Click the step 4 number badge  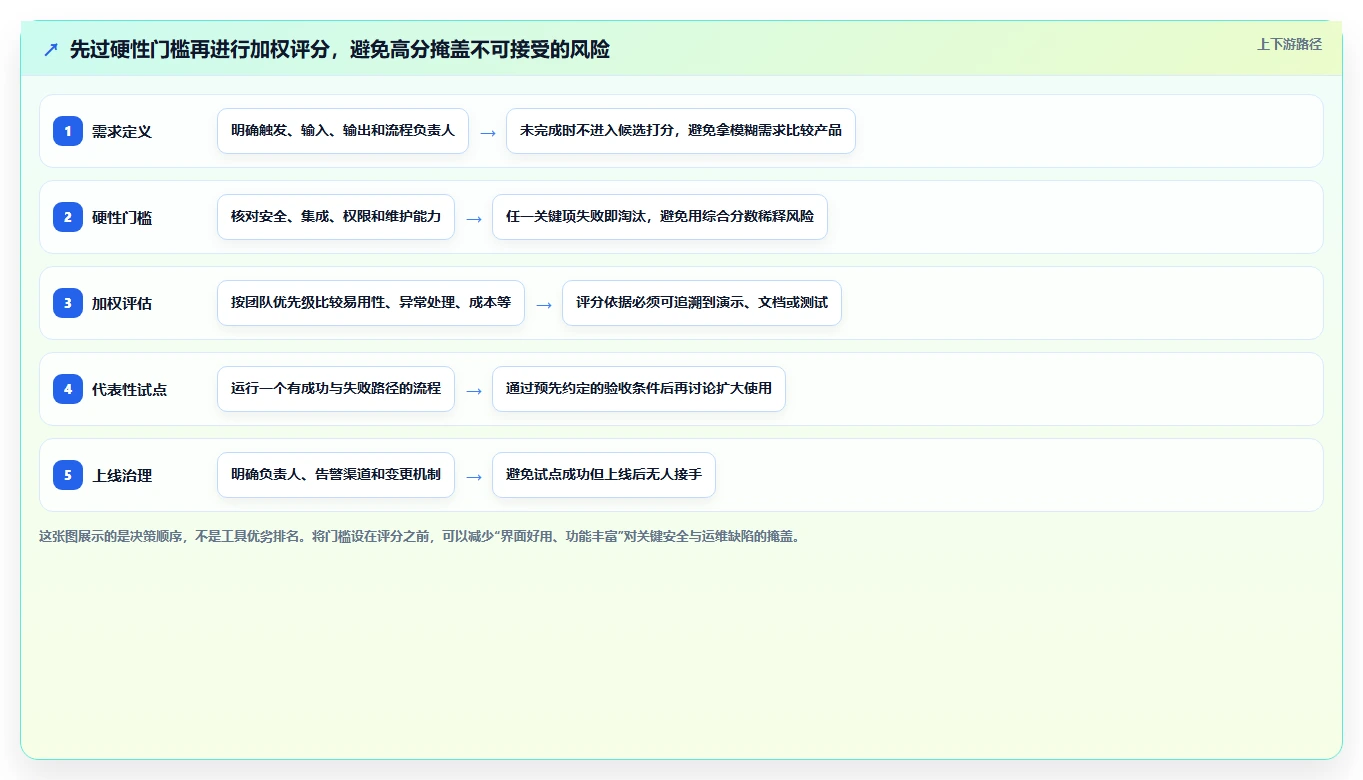pyautogui.click(x=68, y=389)
